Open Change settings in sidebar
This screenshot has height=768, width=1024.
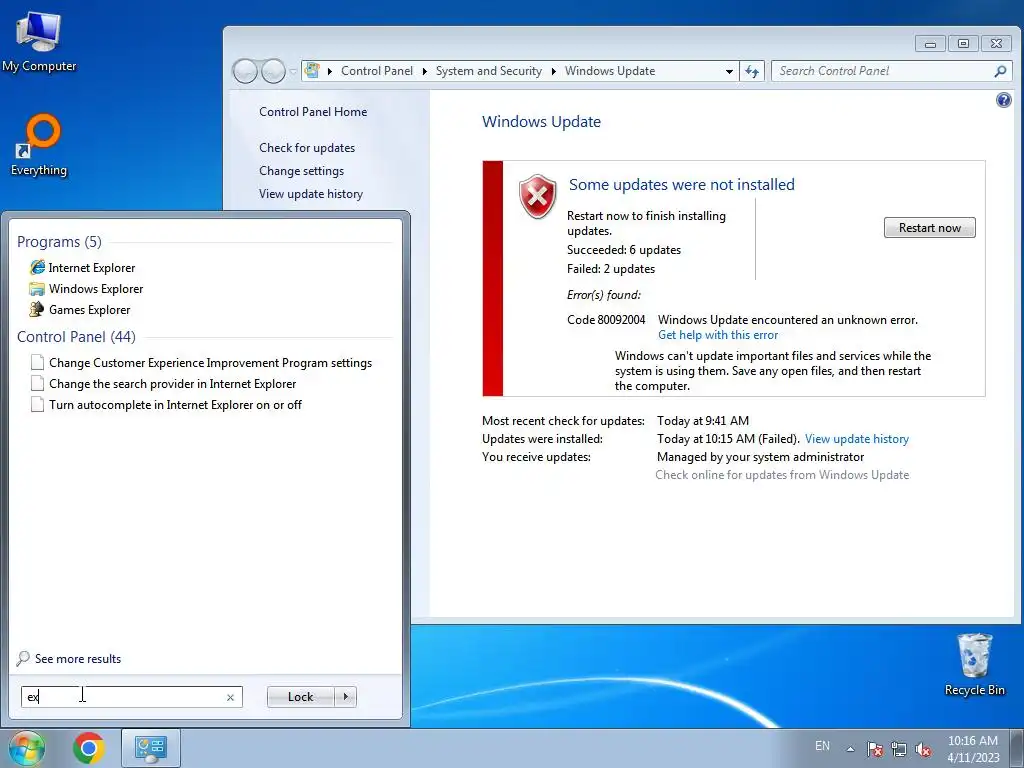pyautogui.click(x=301, y=170)
